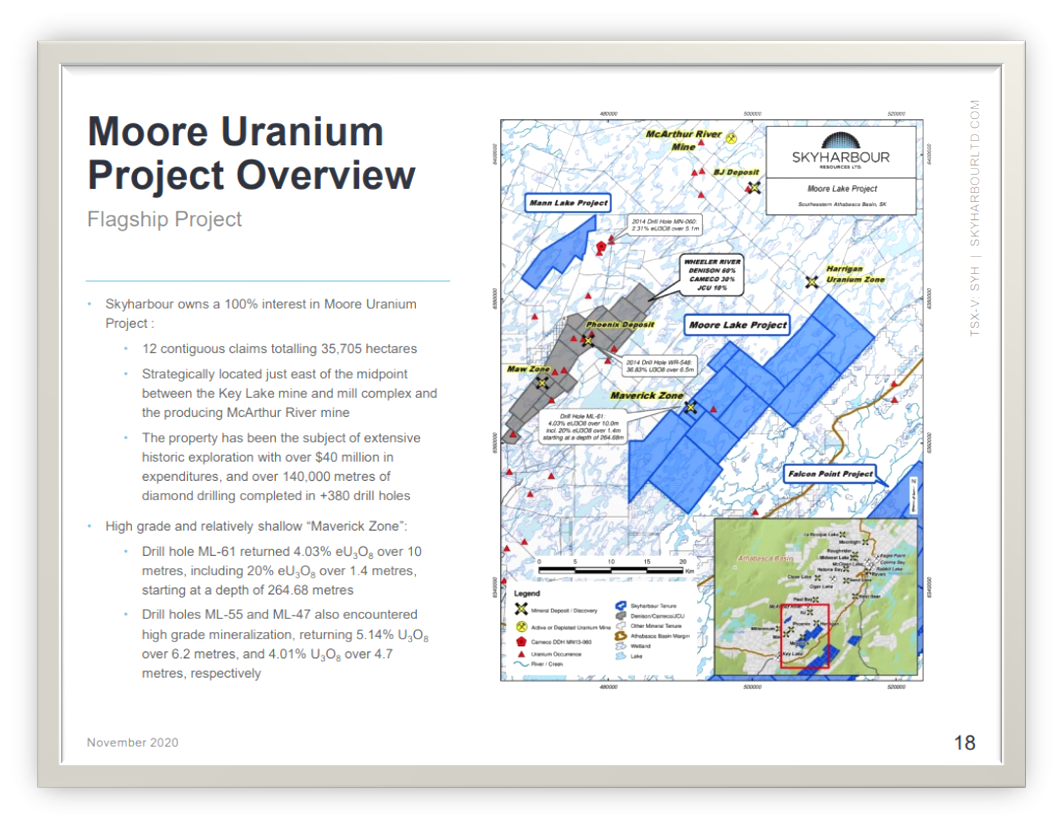Click the Wheeler River ownership callout box
Screen dimensions: 1062x829
pos(712,274)
